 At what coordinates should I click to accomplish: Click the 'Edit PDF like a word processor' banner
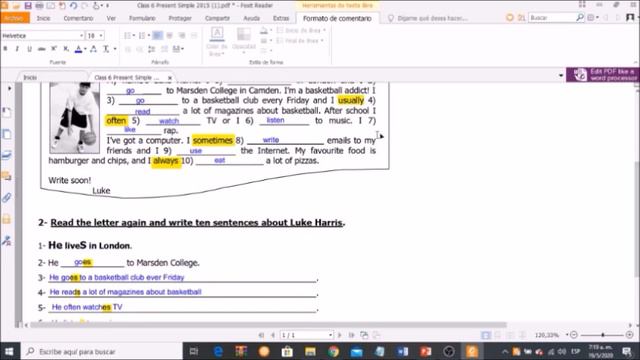(x=603, y=75)
